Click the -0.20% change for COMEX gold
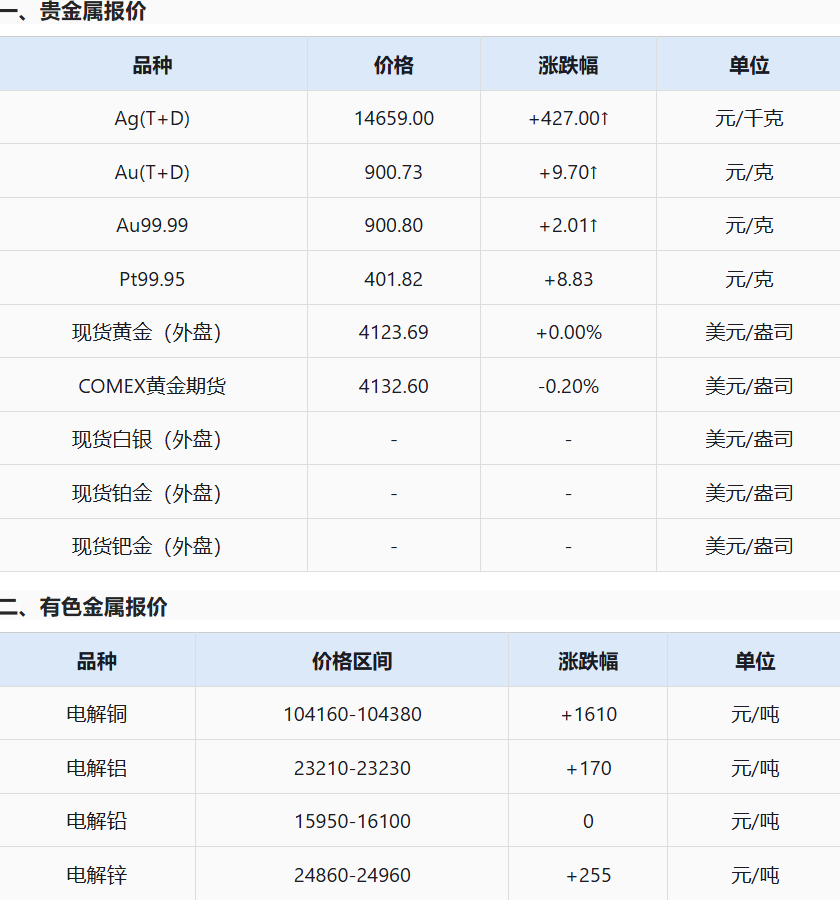Image resolution: width=840 pixels, height=900 pixels. point(568,386)
